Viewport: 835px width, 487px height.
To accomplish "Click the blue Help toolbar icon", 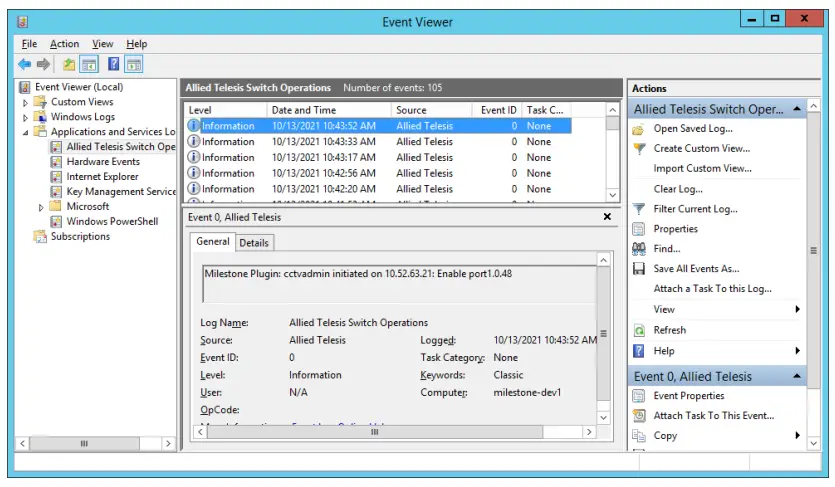I will (x=114, y=64).
